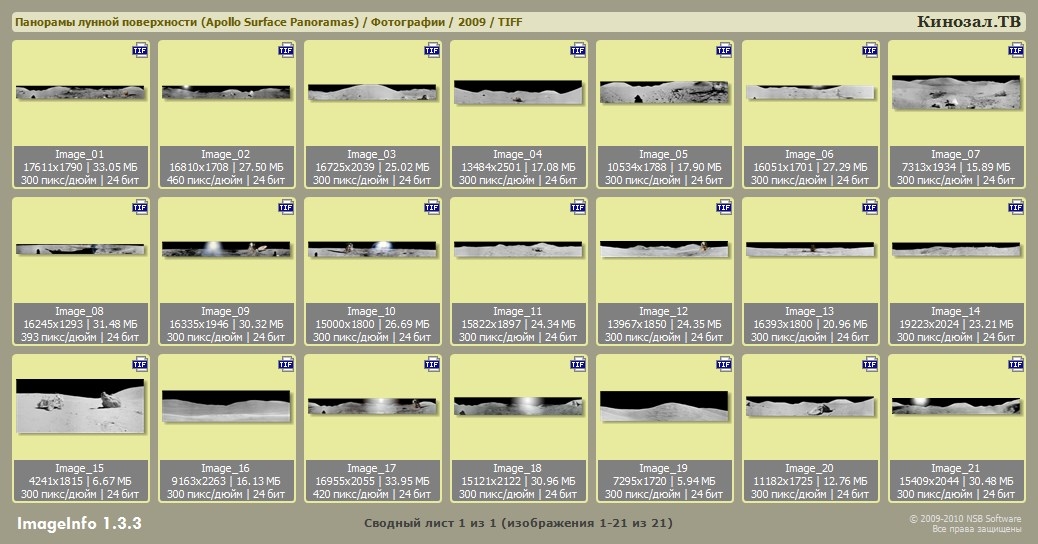Image resolution: width=1038 pixels, height=544 pixels.
Task: Click the ImageInfo 1.3.3 label
Action: pos(79,524)
